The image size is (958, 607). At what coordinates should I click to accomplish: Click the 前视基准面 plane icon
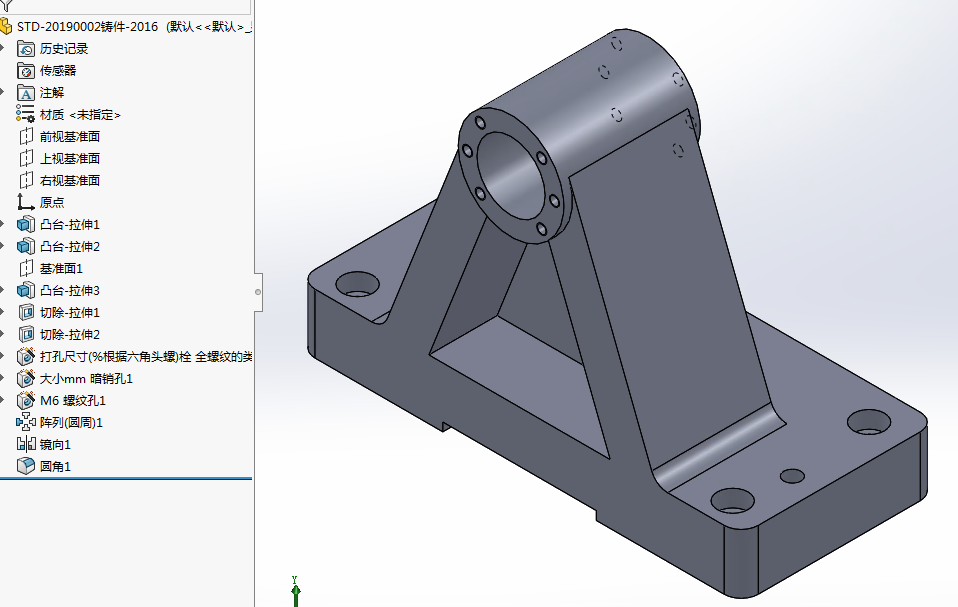tap(26, 137)
